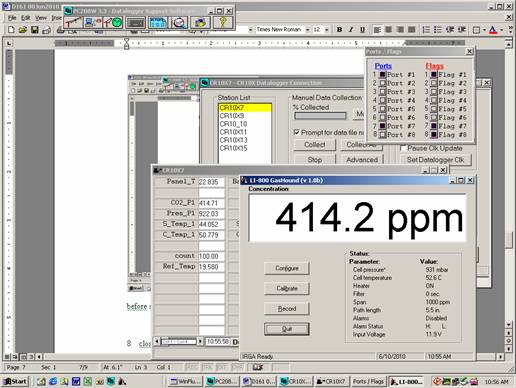Switch to Ports / Flags taskbar window
This screenshot has width=516, height=388.
[368, 381]
